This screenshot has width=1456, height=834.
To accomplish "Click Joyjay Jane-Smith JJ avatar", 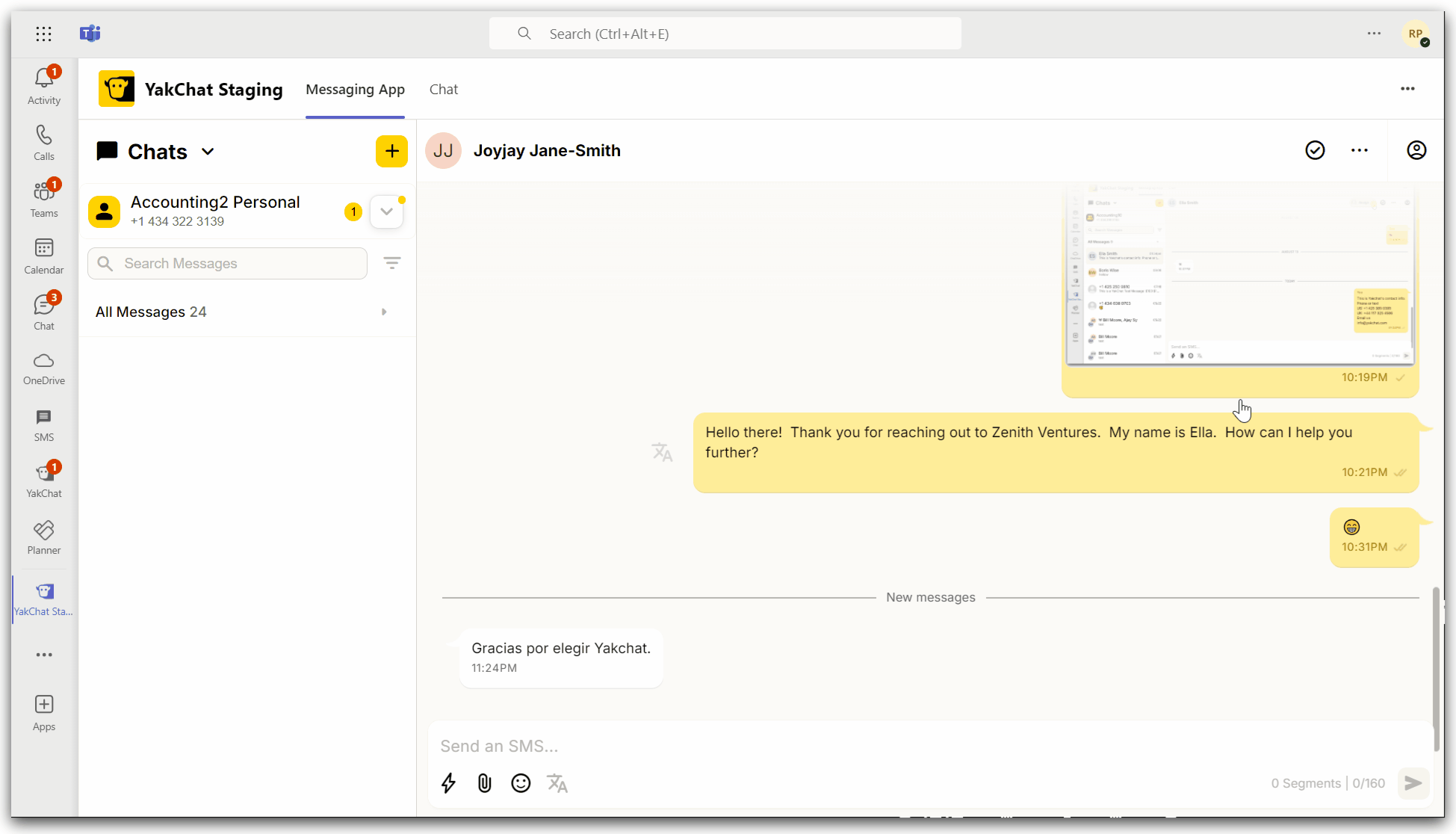I will tap(443, 151).
